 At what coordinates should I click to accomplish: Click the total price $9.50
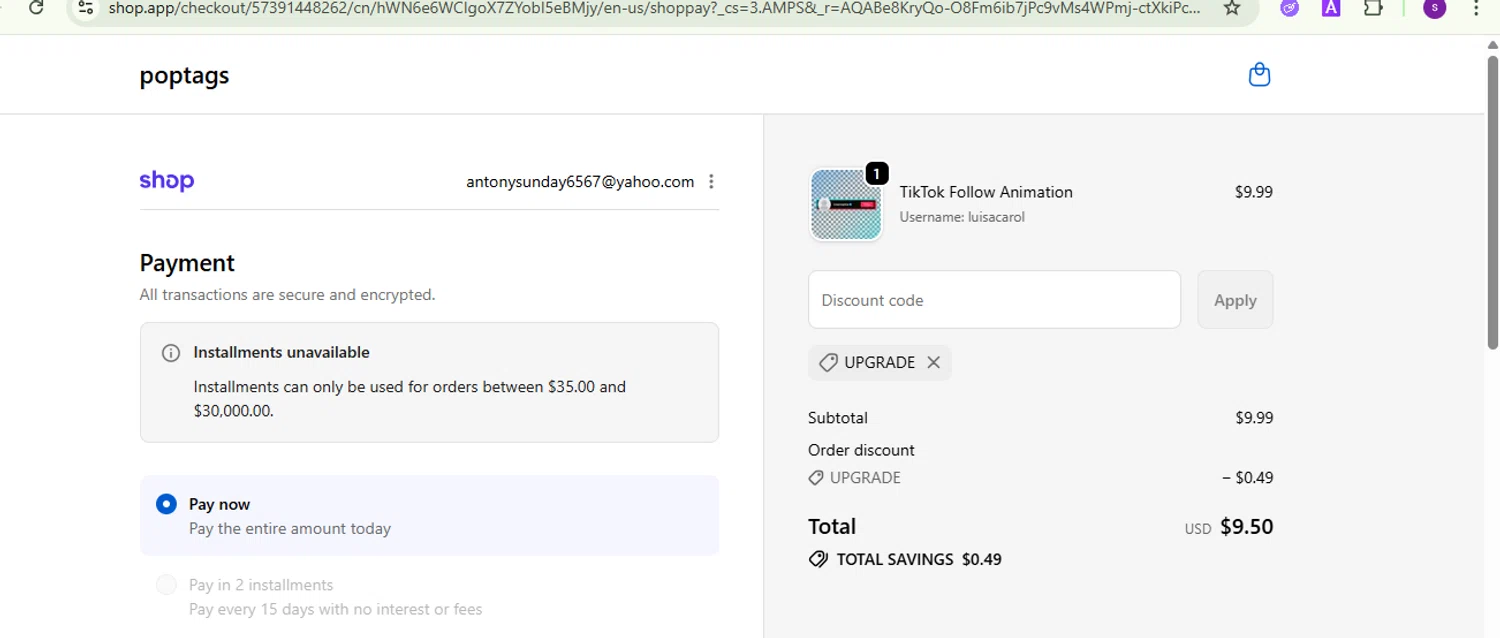click(x=1246, y=527)
